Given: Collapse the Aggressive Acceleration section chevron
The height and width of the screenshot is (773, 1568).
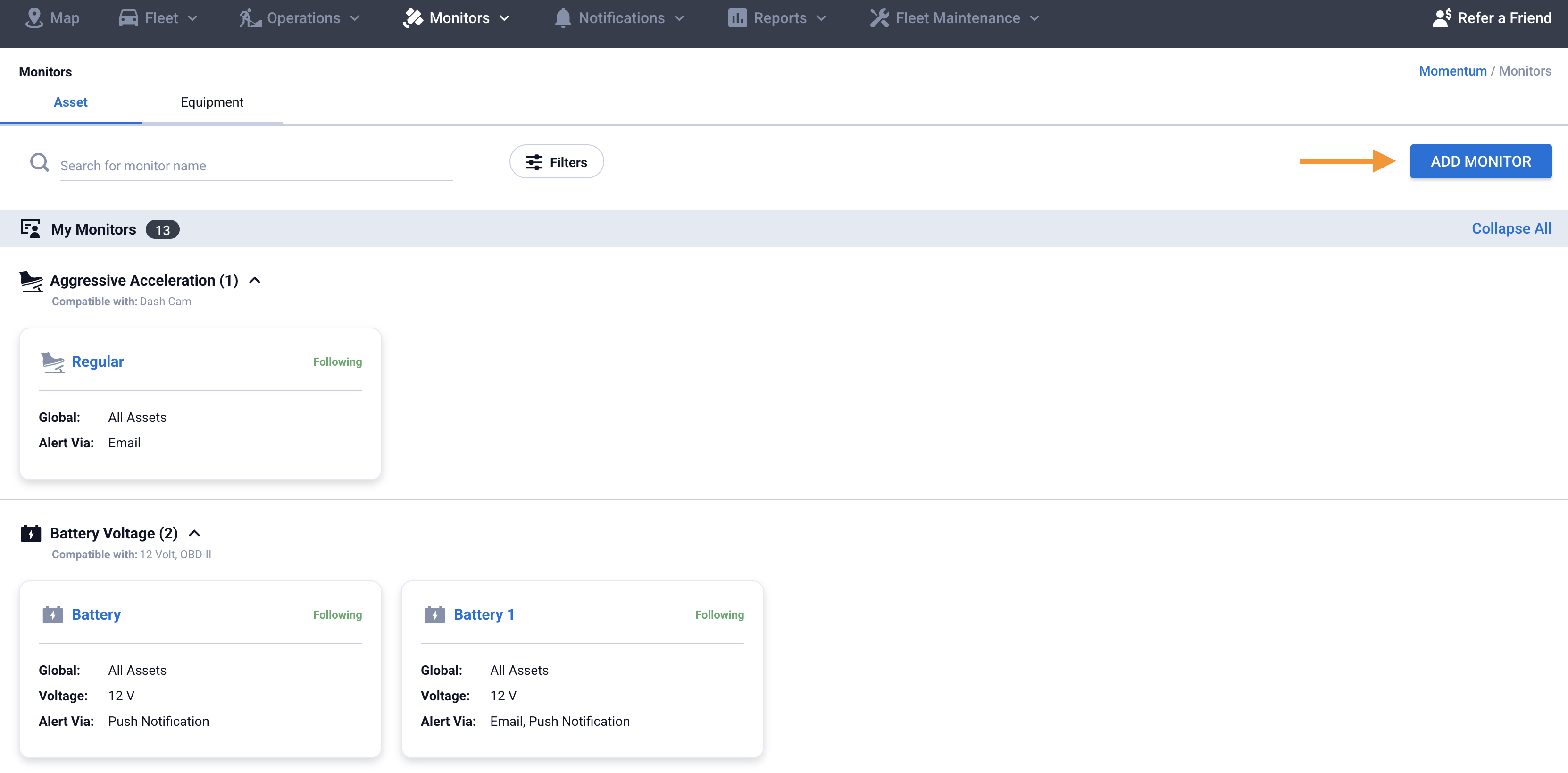Looking at the screenshot, I should (255, 280).
